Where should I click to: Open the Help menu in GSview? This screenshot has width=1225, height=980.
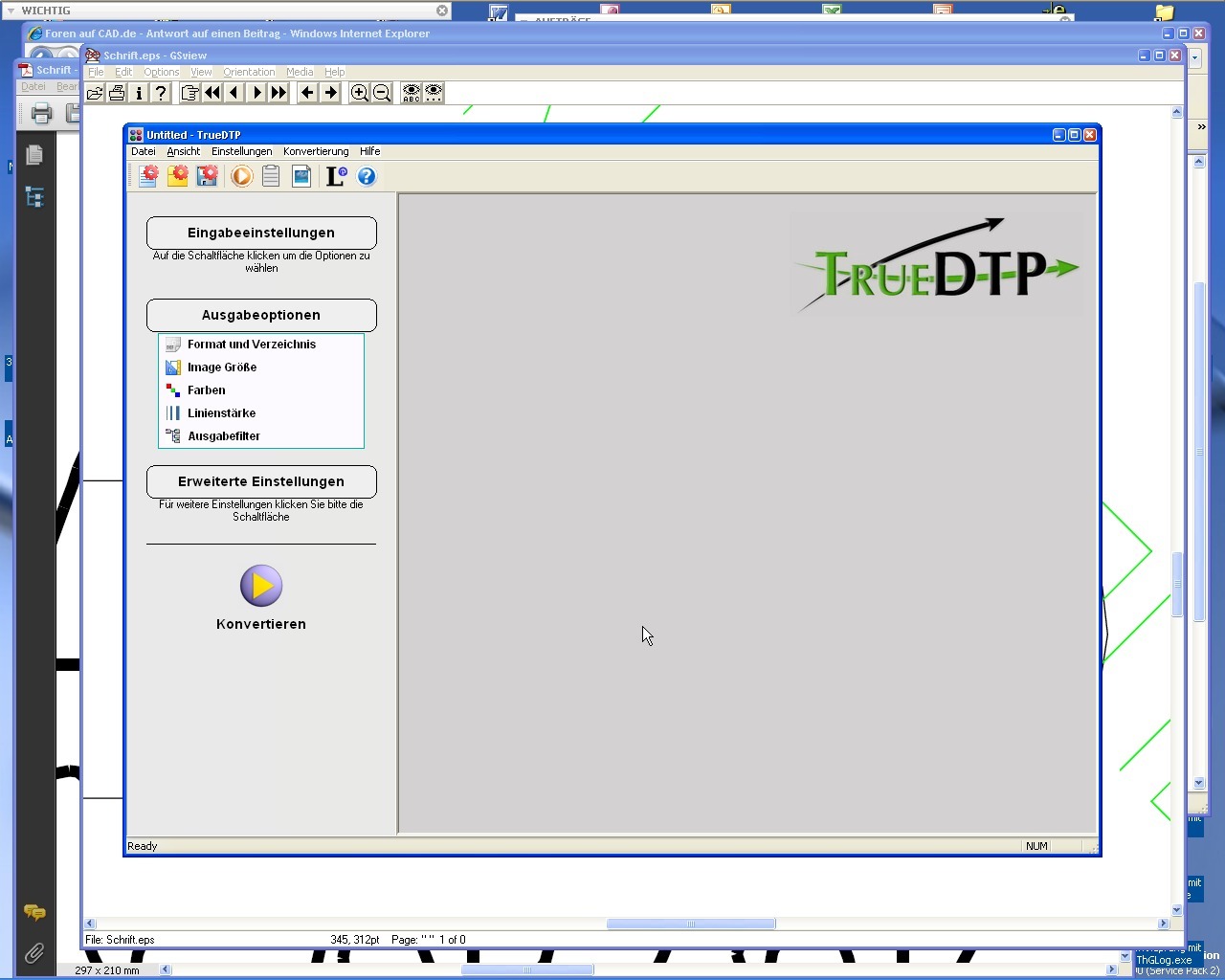[x=334, y=72]
